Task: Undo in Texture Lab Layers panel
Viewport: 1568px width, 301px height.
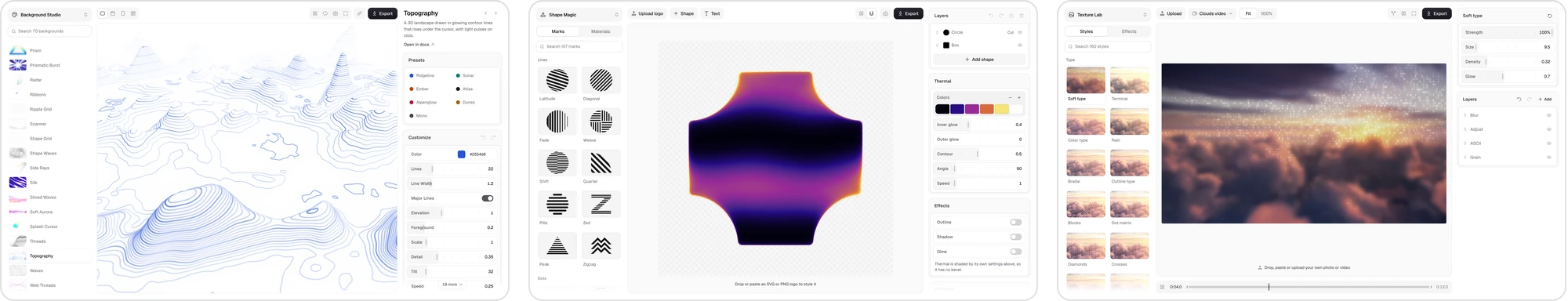Action: pos(1519,100)
